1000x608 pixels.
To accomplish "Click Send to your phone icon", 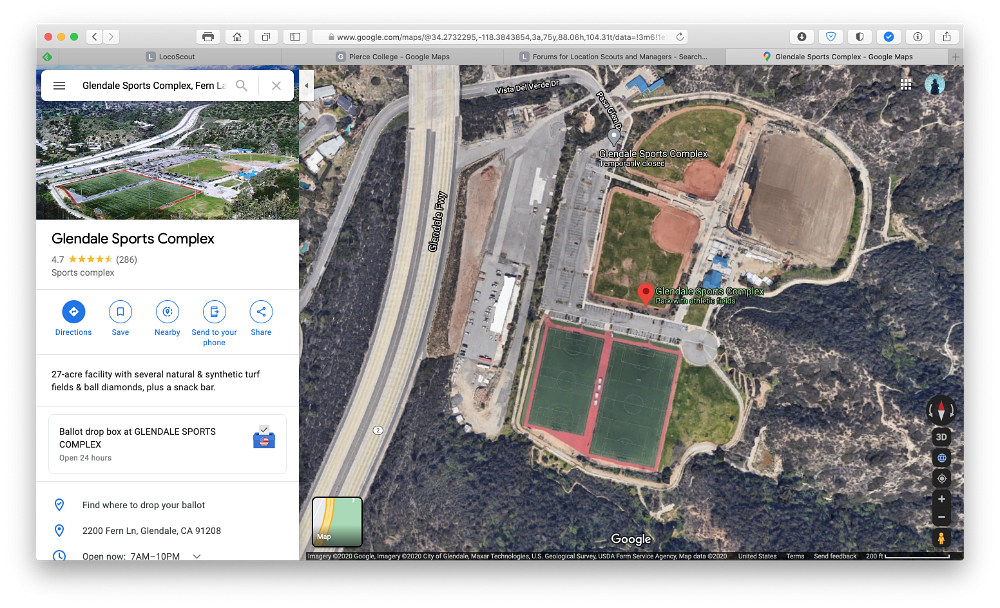I will click(x=214, y=311).
